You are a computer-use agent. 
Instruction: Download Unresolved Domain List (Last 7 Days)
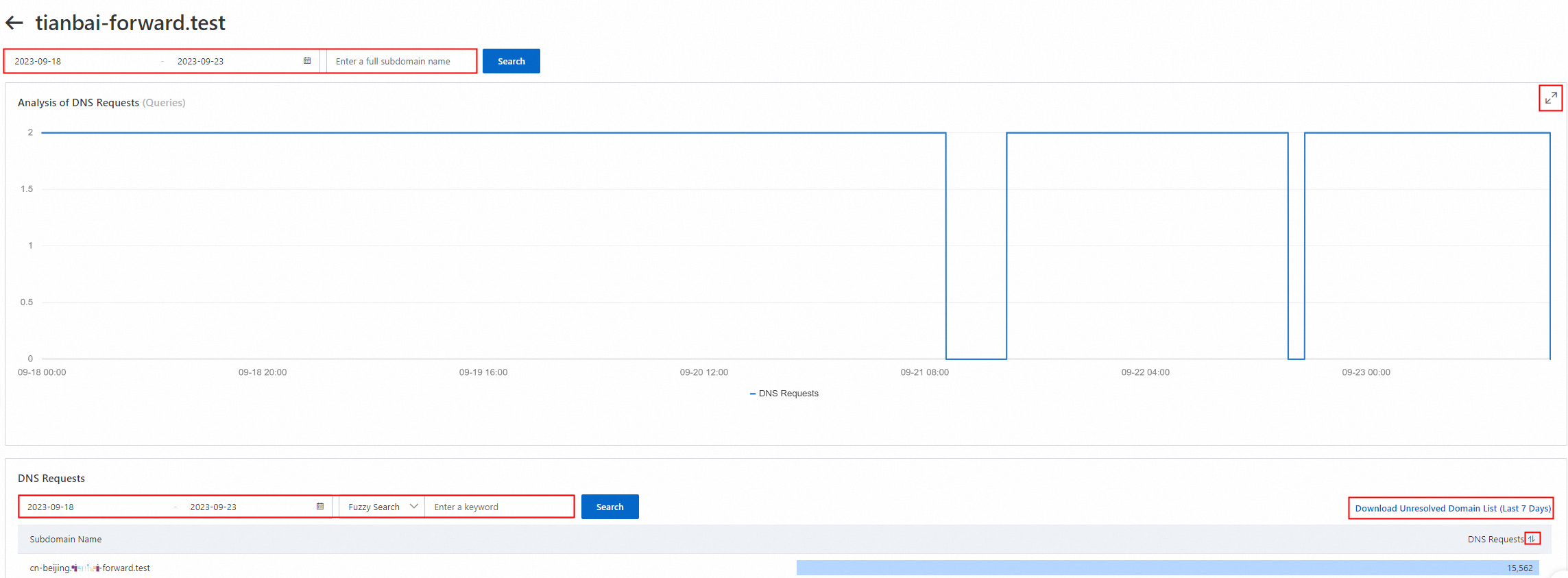click(x=1453, y=508)
